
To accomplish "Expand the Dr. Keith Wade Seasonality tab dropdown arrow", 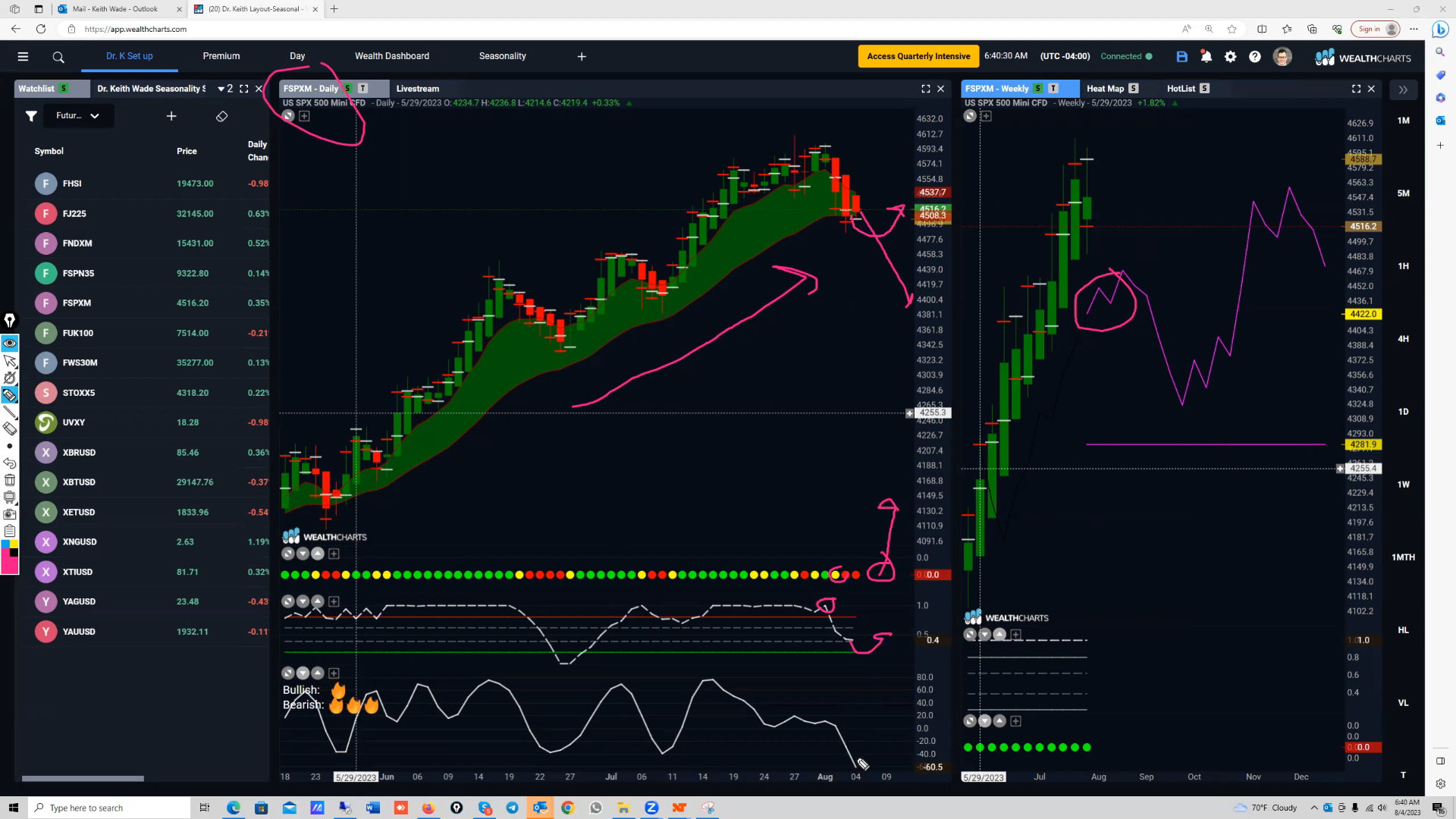I will tap(221, 89).
